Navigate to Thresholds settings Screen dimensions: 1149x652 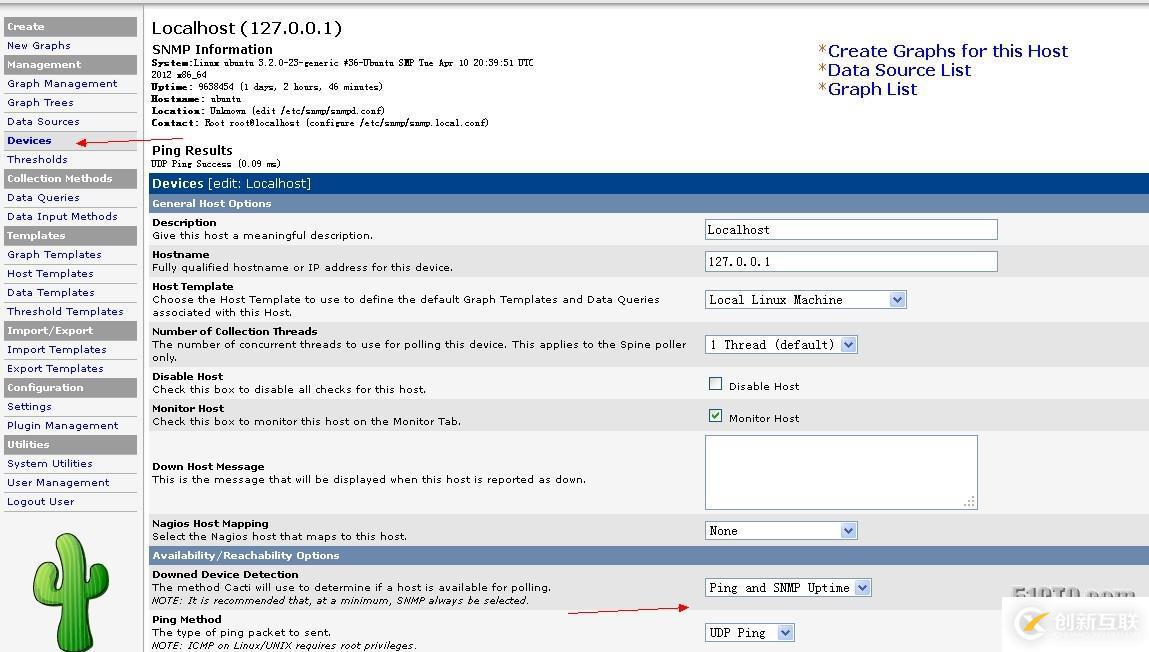(37, 159)
